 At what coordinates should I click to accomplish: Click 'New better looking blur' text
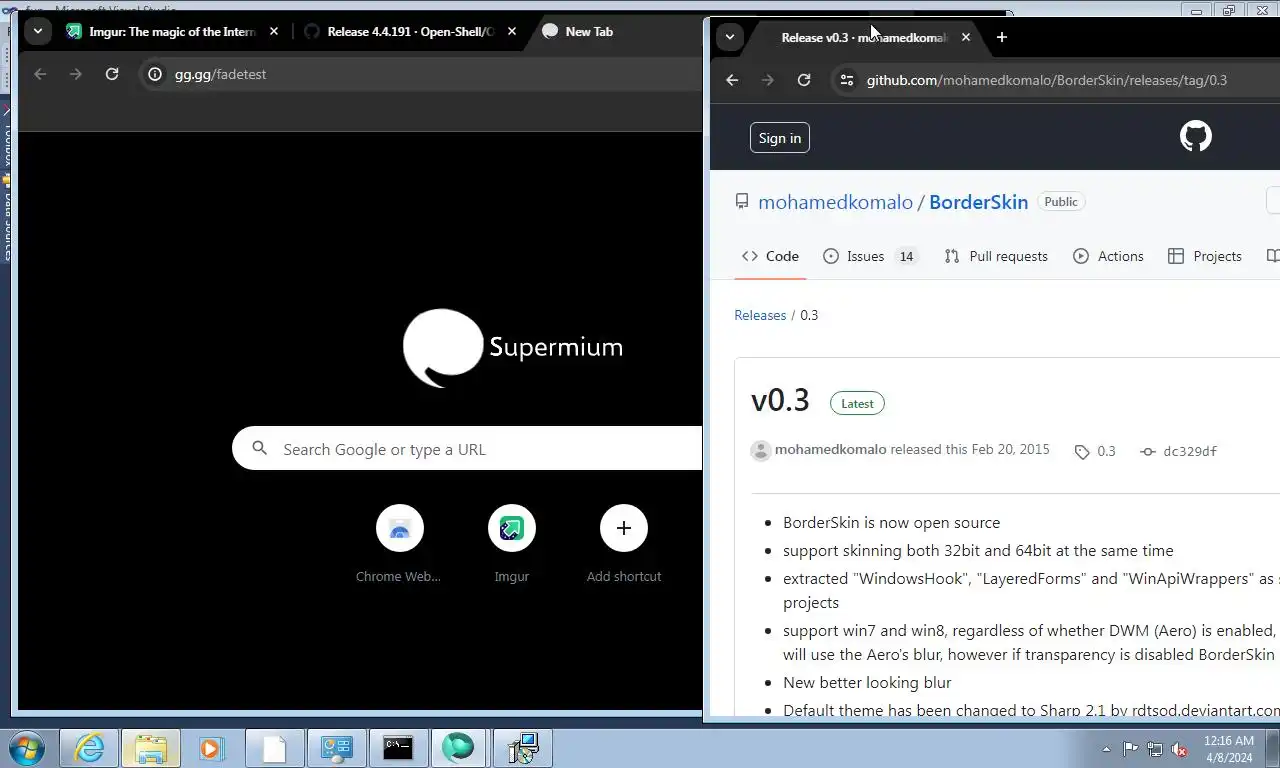pyautogui.click(x=867, y=682)
